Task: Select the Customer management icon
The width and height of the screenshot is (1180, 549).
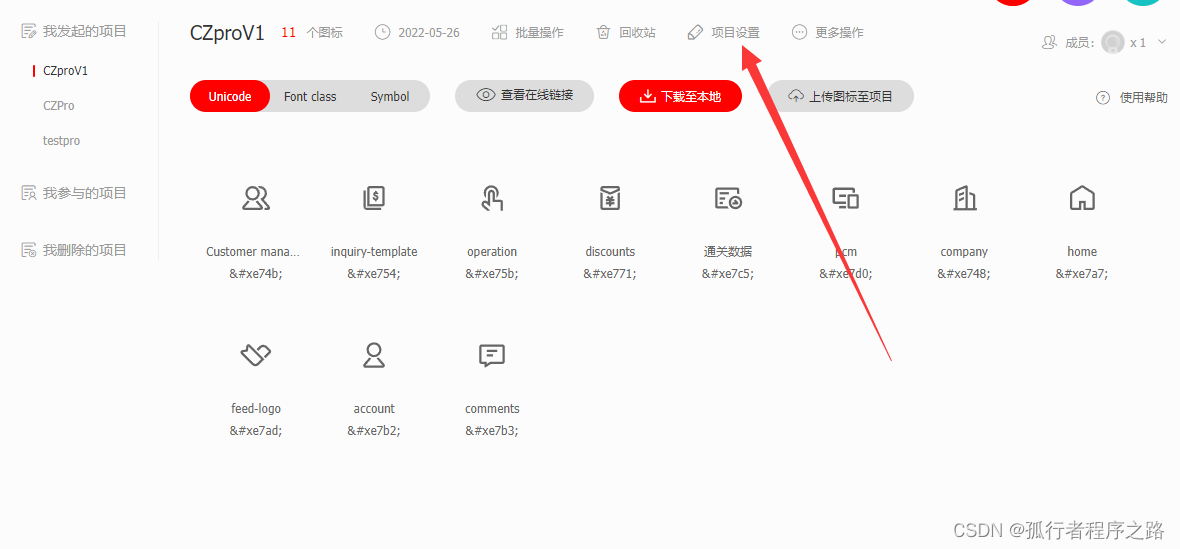Action: [256, 198]
